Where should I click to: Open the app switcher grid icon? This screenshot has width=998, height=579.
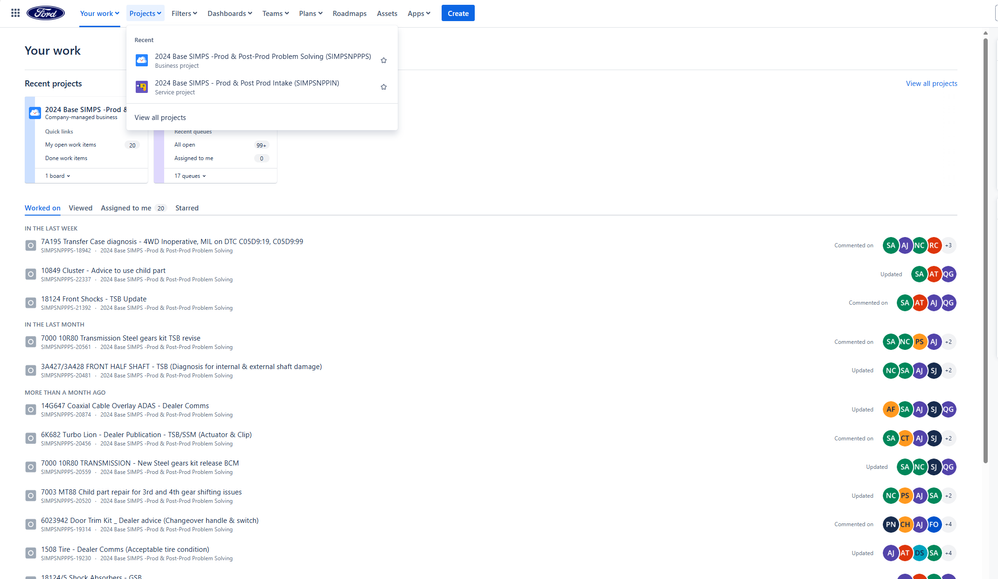[15, 13]
